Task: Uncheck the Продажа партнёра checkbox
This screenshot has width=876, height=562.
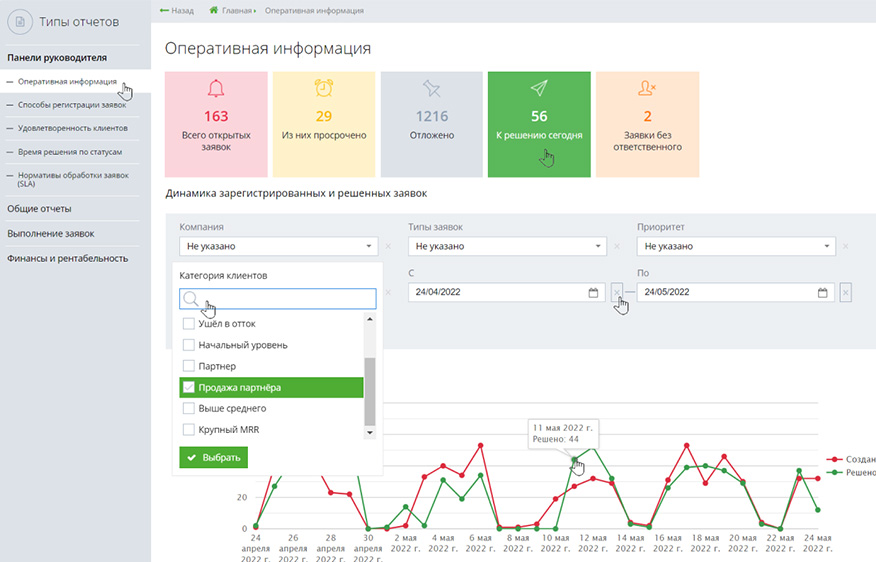Action: (x=189, y=387)
